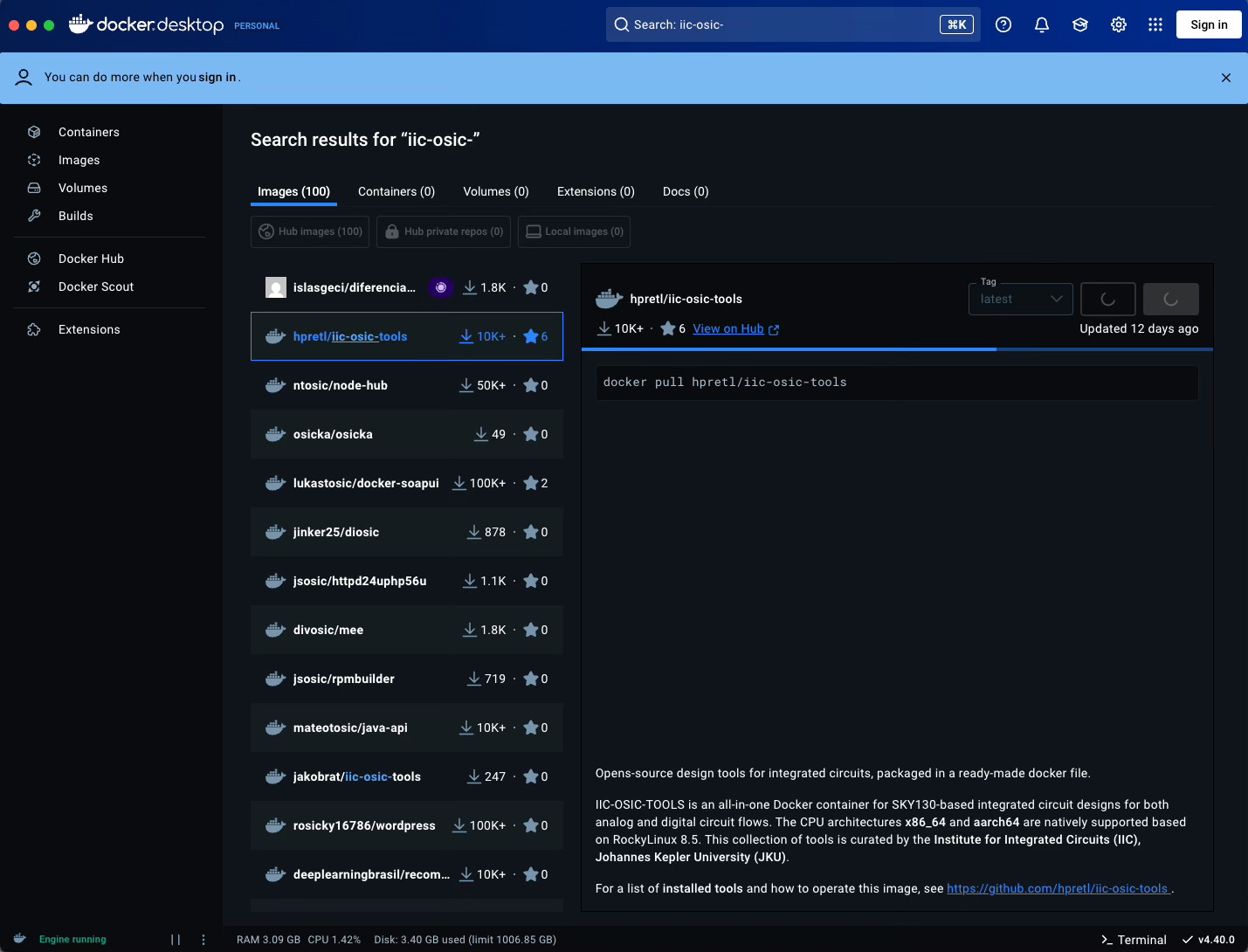Select the rosicky16786/wordpress result
This screenshot has width=1248, height=952.
407,825
